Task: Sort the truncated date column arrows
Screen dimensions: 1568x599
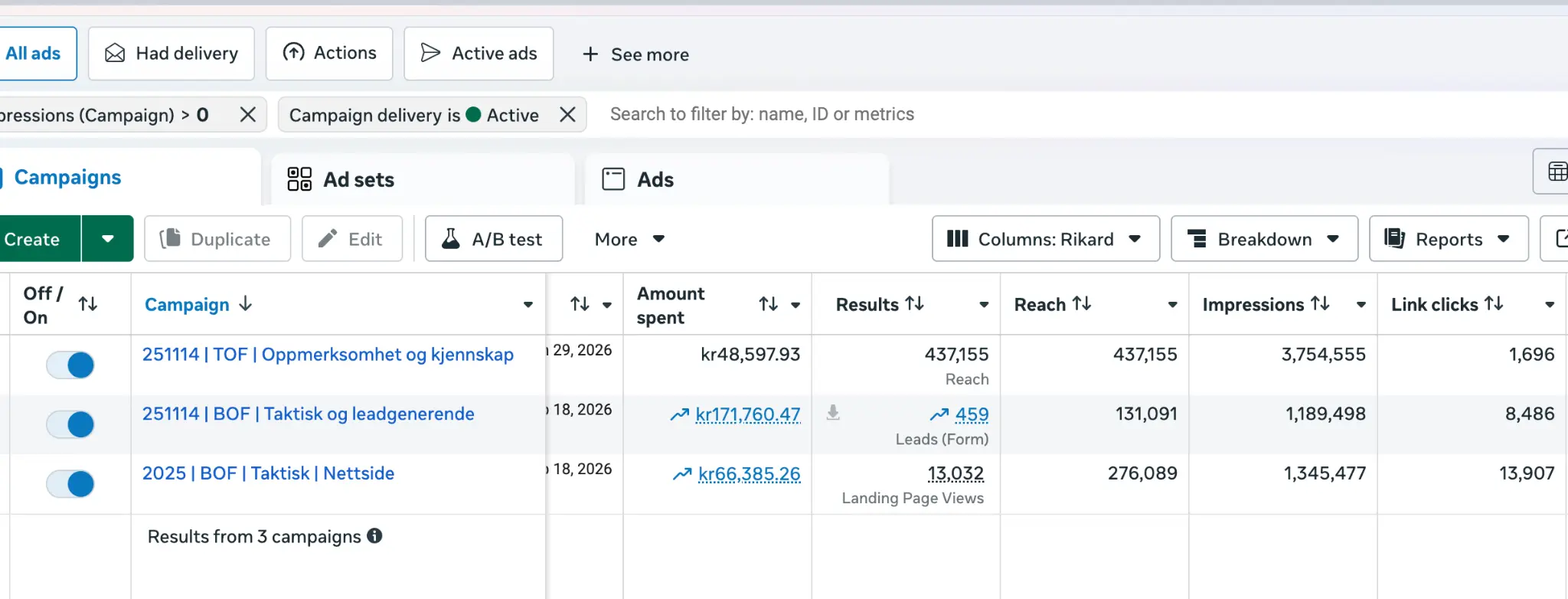Action: point(580,304)
